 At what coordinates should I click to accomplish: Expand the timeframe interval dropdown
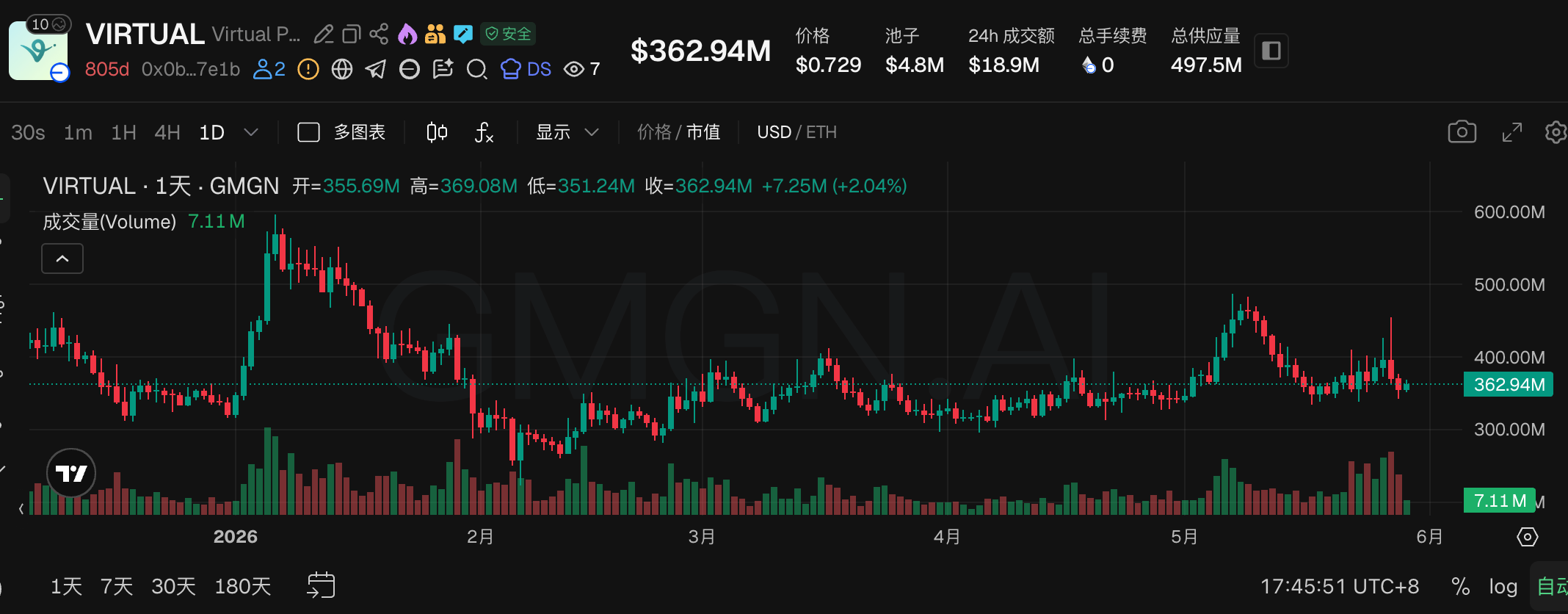251,132
